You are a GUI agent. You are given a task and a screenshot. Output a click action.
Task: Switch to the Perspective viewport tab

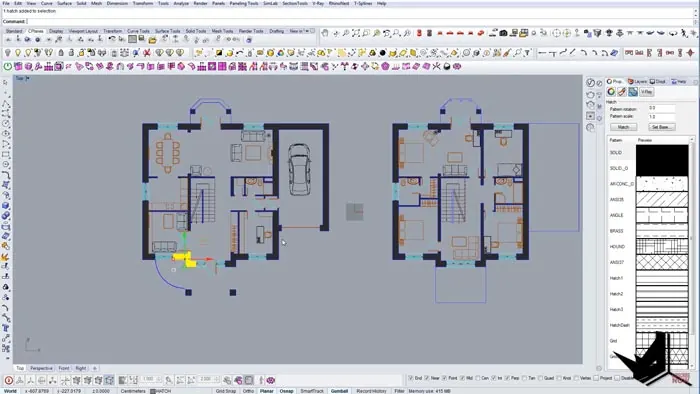pyautogui.click(x=41, y=368)
